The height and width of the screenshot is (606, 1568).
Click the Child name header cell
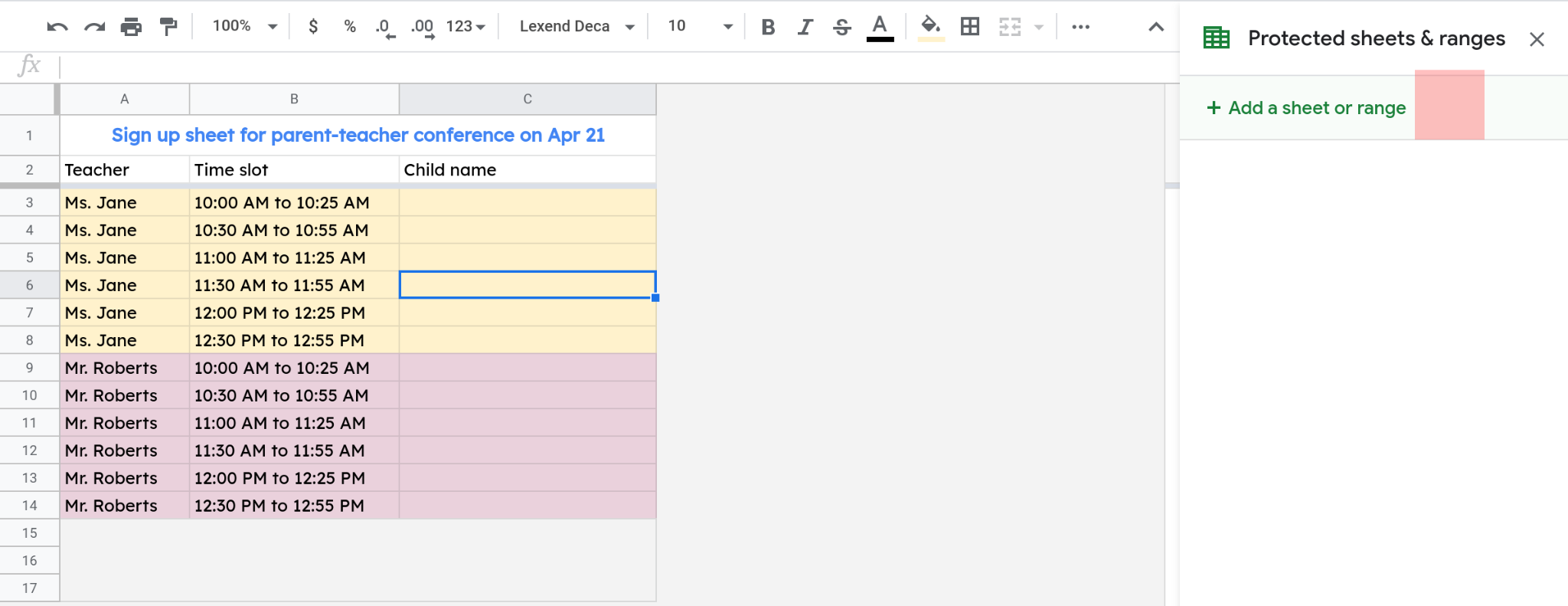(528, 170)
